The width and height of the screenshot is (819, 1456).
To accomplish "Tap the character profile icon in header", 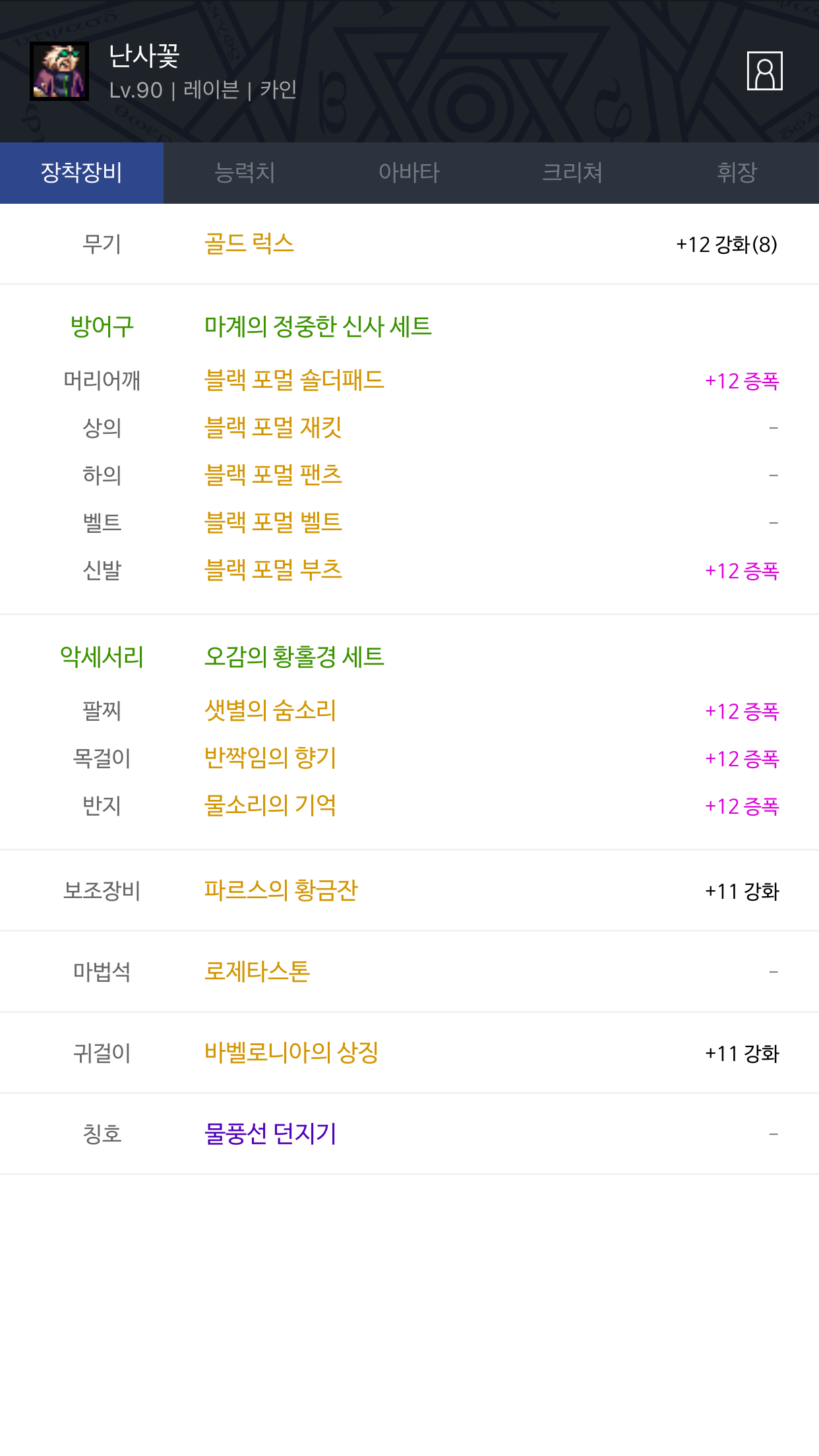I will pos(764,71).
